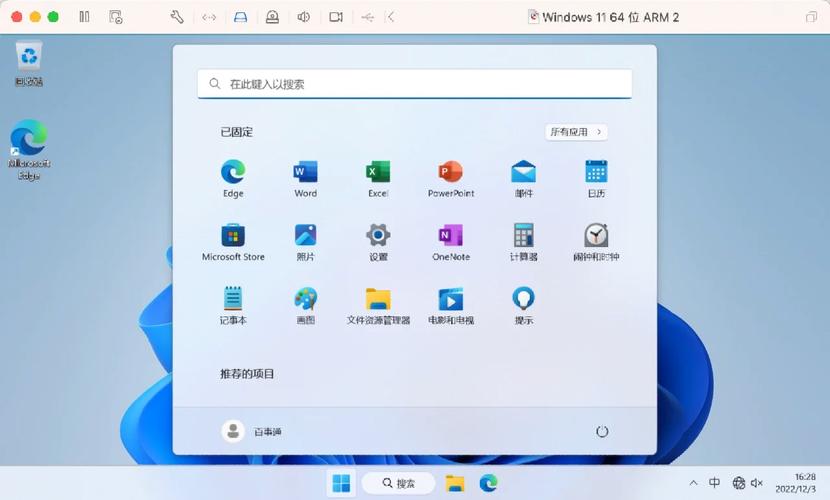The width and height of the screenshot is (830, 500).
Task: Click the VM user account toolbar icon
Action: click(x=272, y=17)
